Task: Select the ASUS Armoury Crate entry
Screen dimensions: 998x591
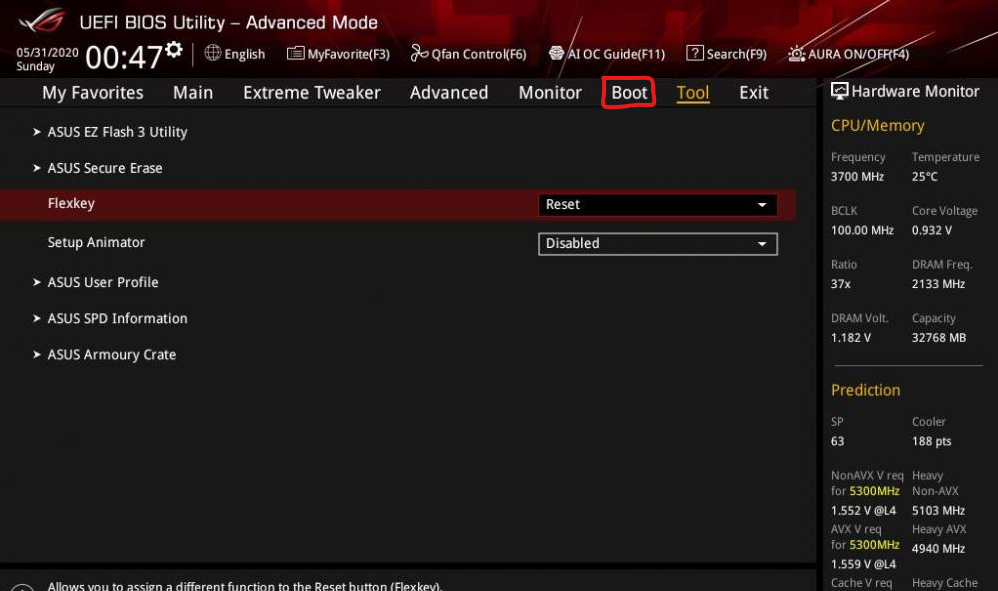Action: pos(111,354)
